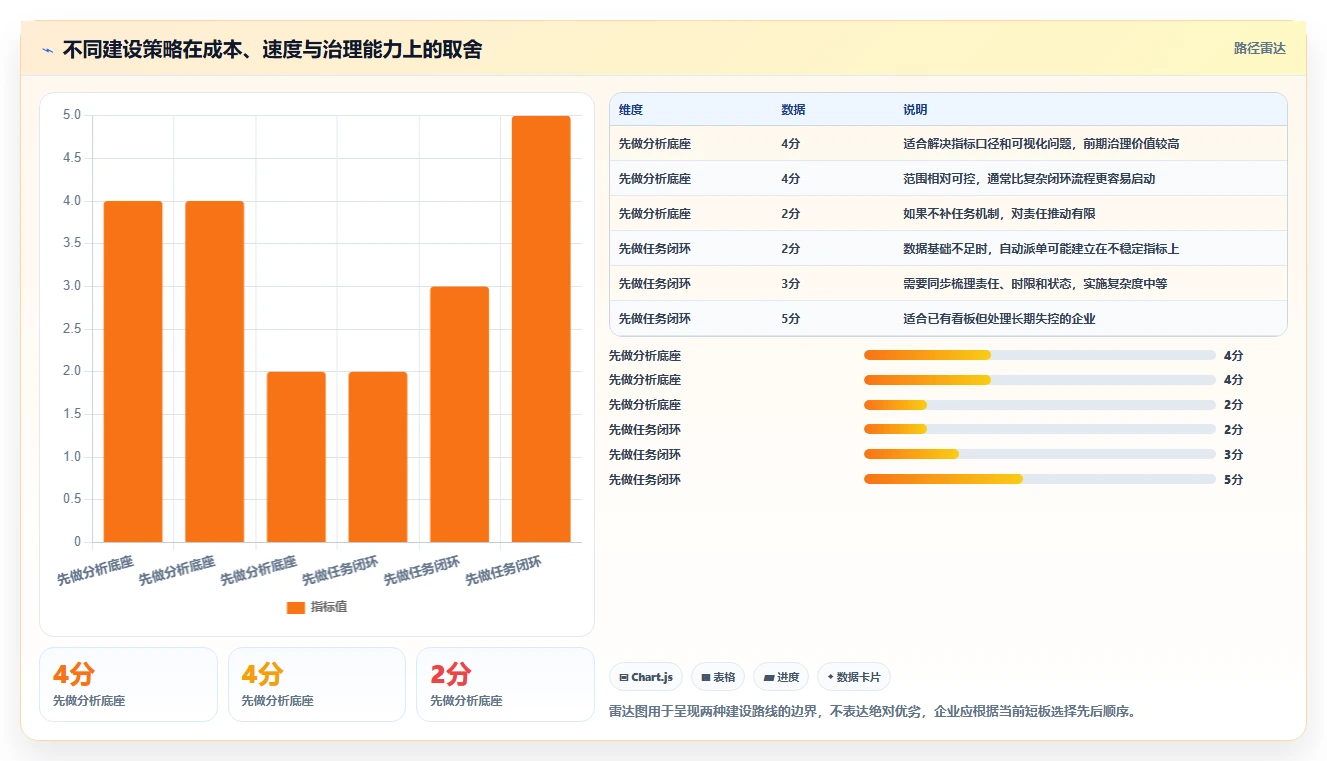Click the 4.5 label on the y-axis

72,158
